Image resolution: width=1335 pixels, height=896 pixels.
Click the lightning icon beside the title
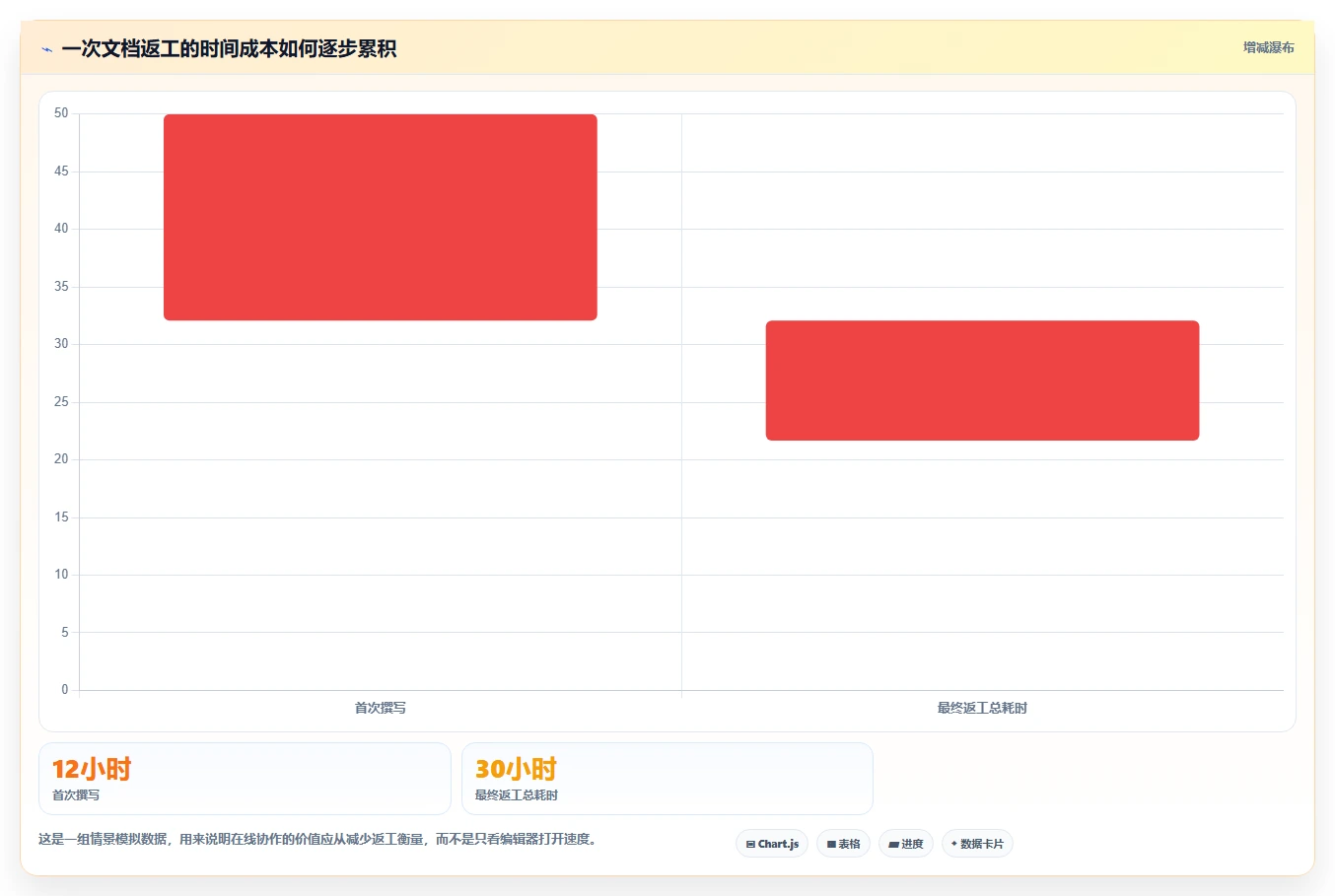click(46, 49)
